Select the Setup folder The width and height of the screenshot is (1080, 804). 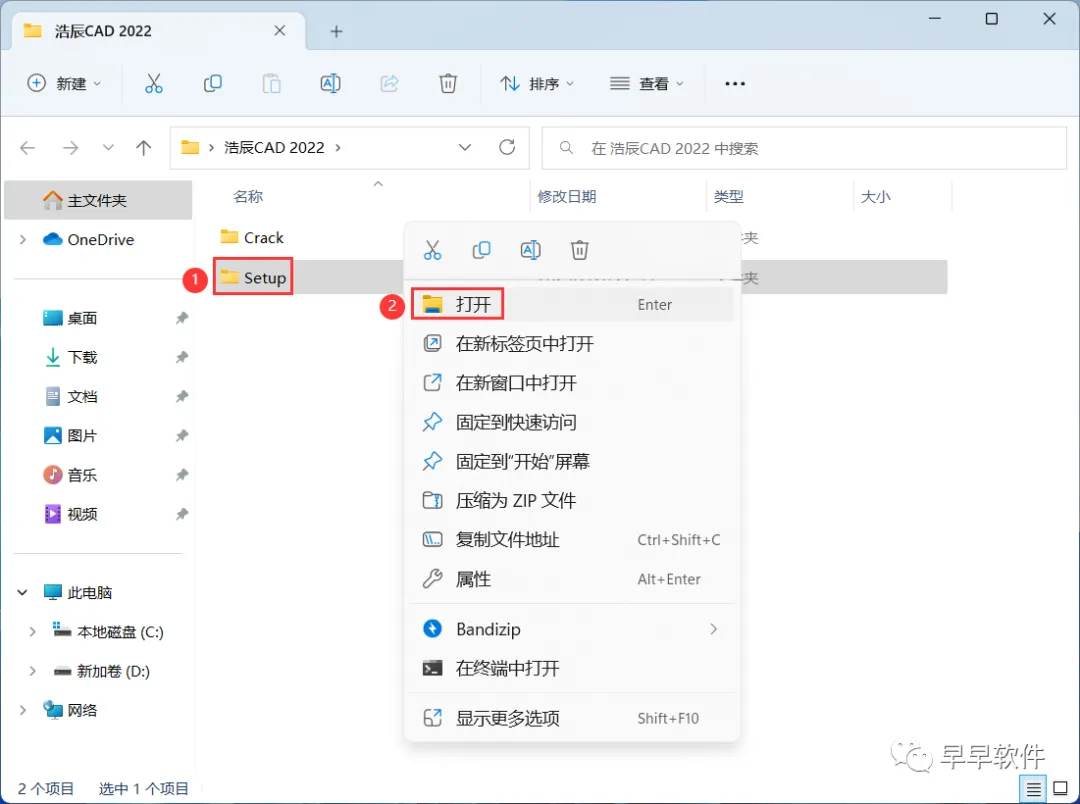coord(253,278)
